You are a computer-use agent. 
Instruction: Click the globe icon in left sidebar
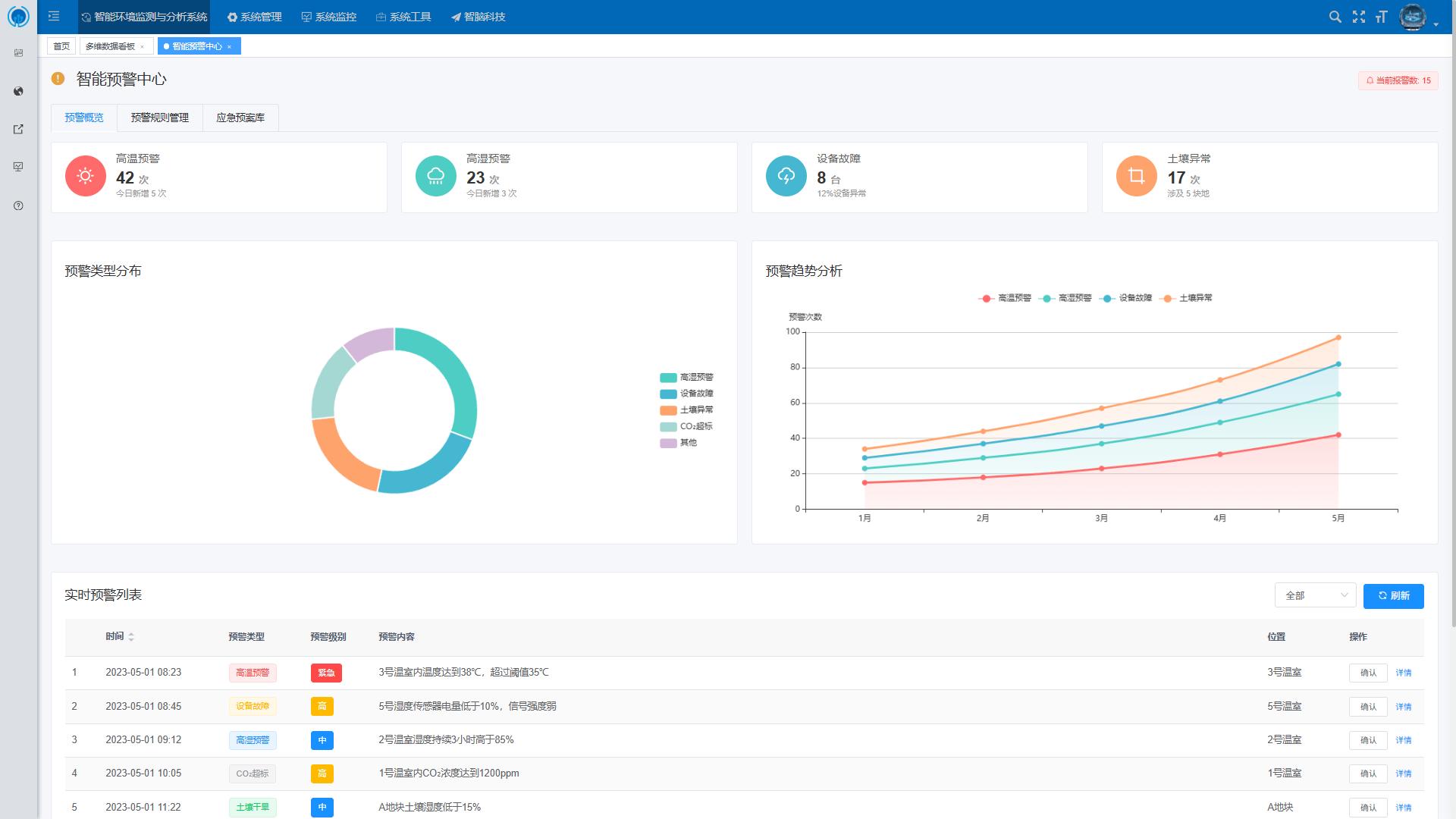(x=18, y=91)
